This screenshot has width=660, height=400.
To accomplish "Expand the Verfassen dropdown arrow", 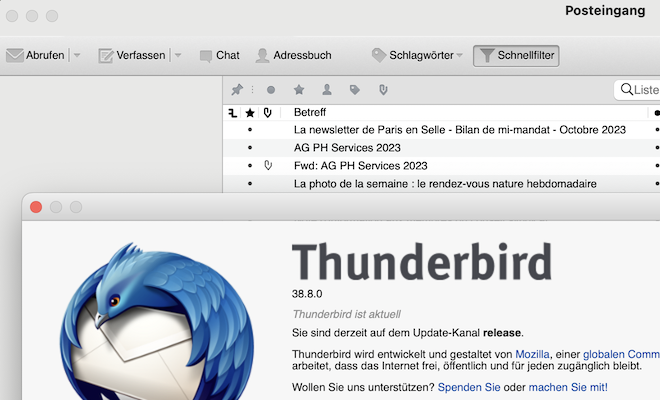I will click(x=178, y=56).
